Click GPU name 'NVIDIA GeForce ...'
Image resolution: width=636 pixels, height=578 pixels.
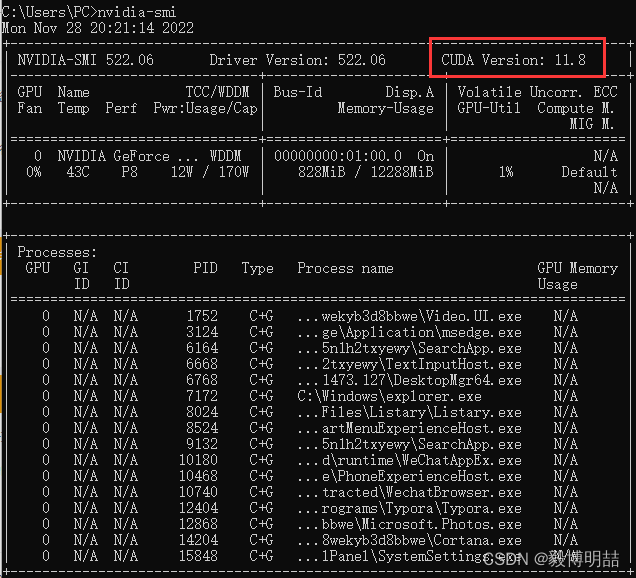click(128, 156)
